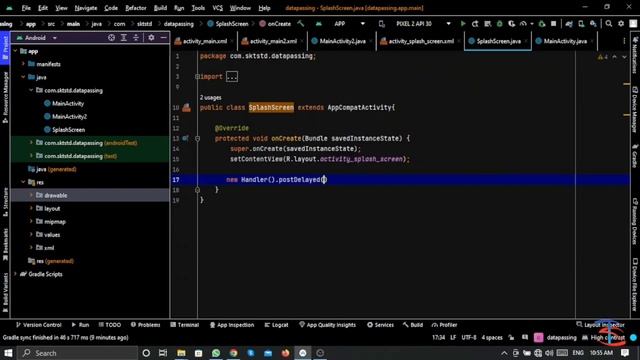The height and width of the screenshot is (360, 640).
Task: Open the VCS menu
Action: [218, 8]
